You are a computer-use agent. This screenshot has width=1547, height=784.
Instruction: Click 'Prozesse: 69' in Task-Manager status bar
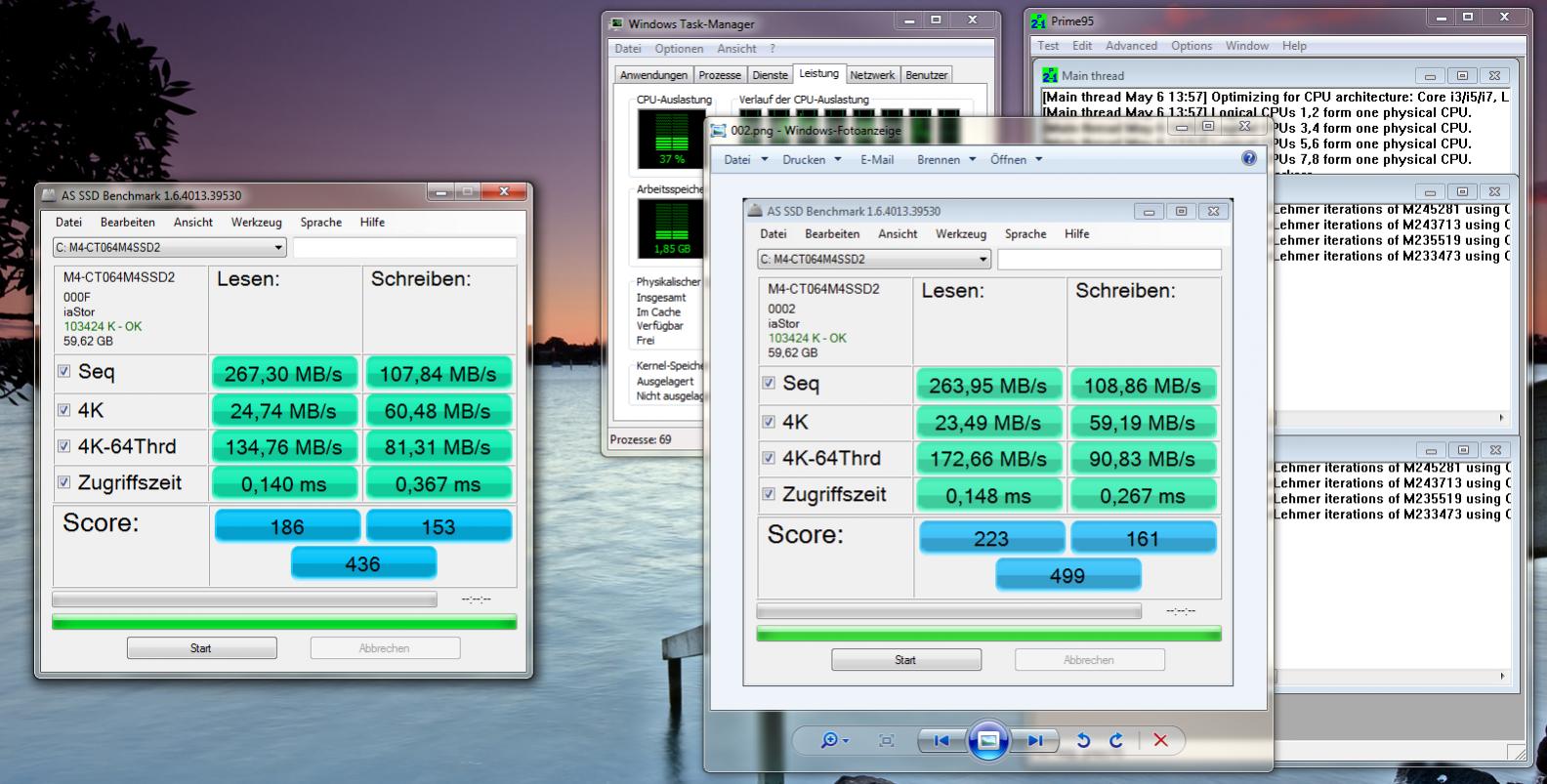[641, 439]
